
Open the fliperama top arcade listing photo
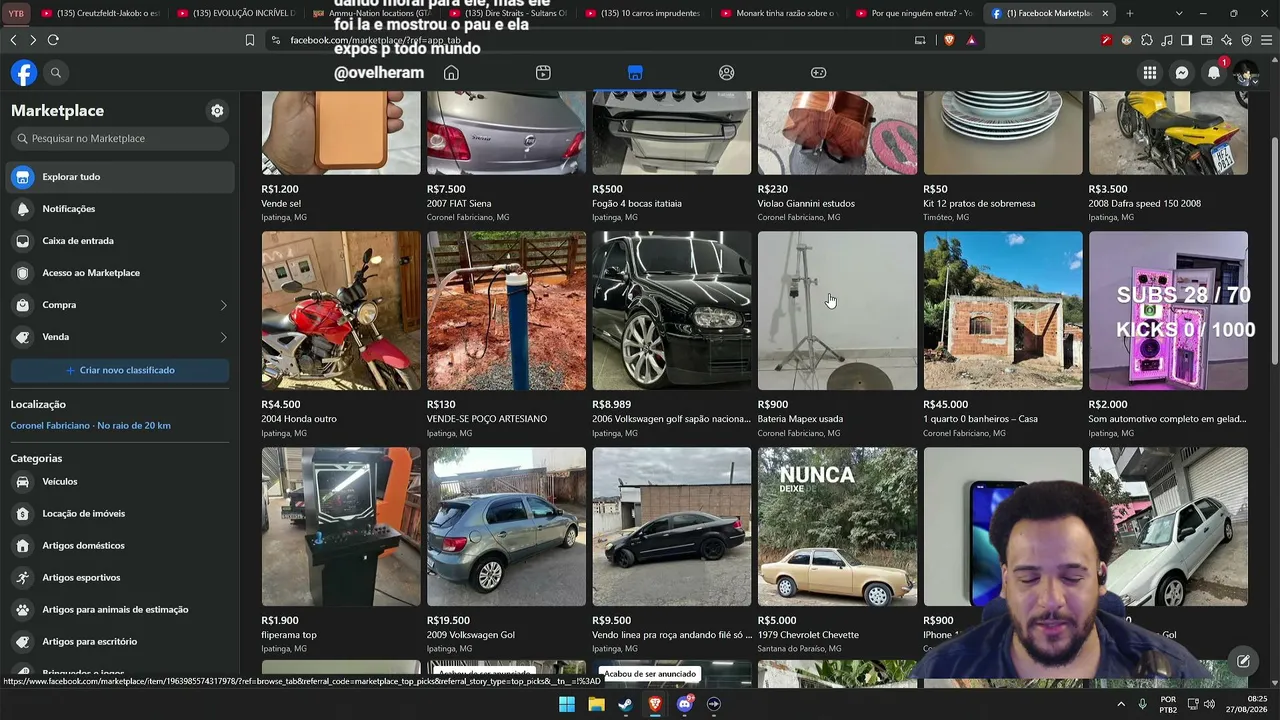[341, 527]
